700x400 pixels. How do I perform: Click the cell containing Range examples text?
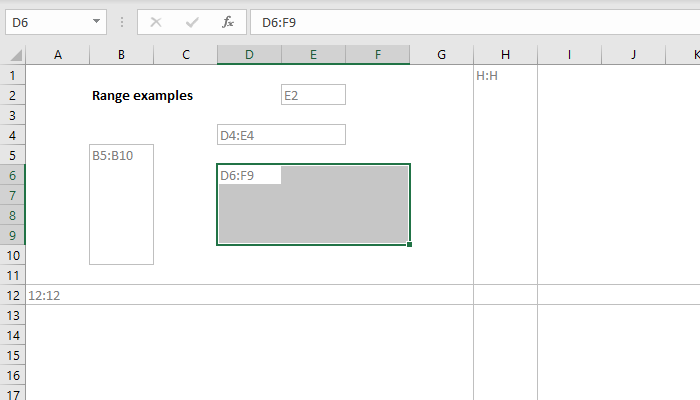[142, 95]
